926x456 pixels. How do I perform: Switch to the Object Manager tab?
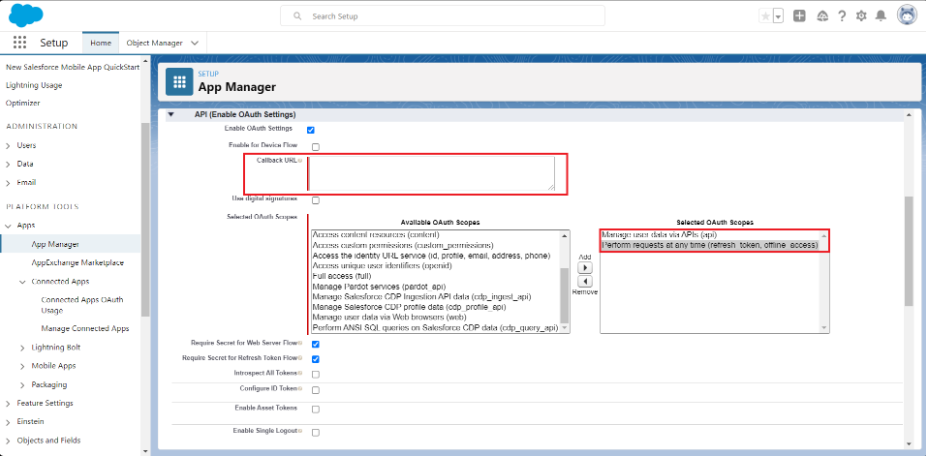154,43
